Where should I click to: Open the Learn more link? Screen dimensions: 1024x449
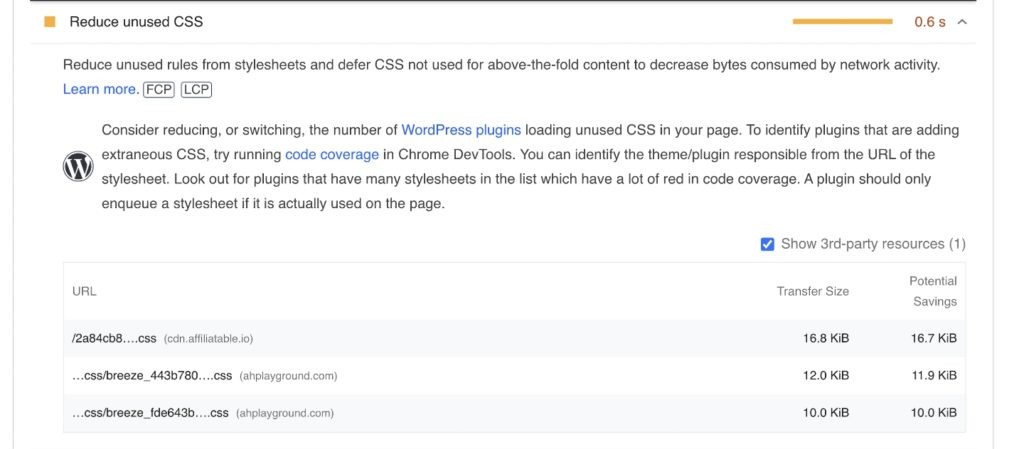pos(100,90)
